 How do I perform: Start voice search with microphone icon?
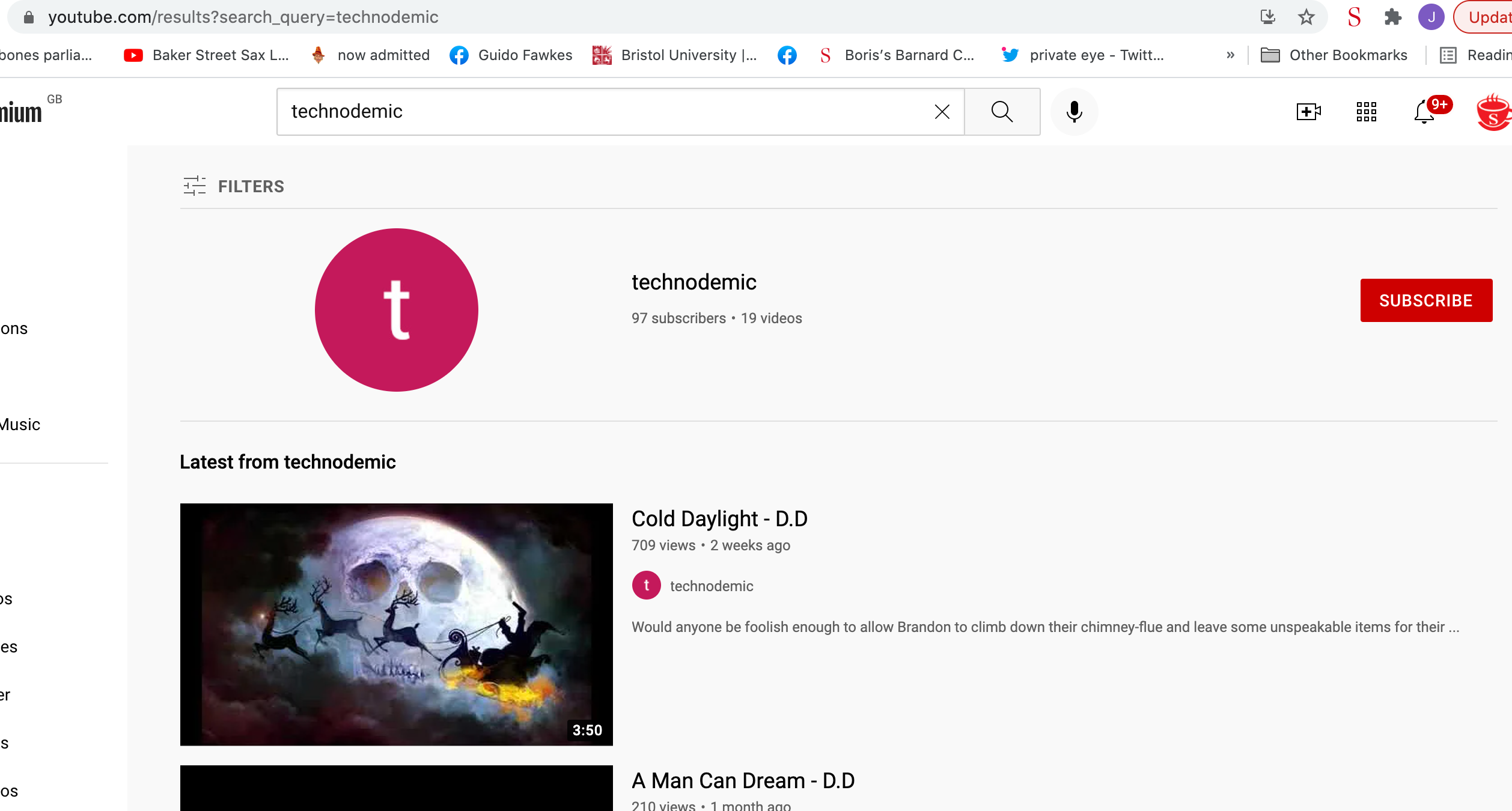click(1074, 112)
